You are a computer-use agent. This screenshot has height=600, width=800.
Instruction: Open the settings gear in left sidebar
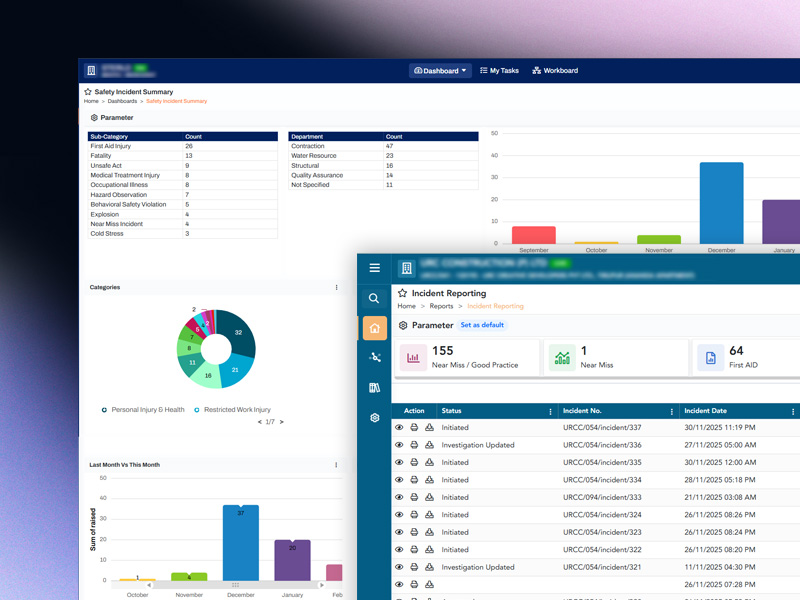(375, 418)
